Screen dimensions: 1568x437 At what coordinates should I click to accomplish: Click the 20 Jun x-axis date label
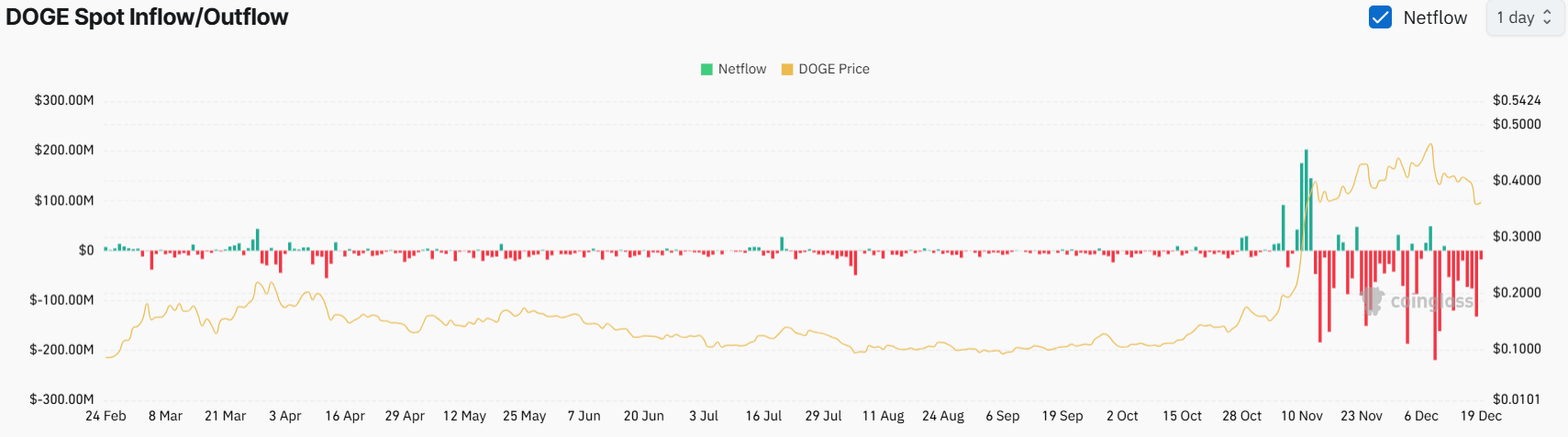click(644, 416)
